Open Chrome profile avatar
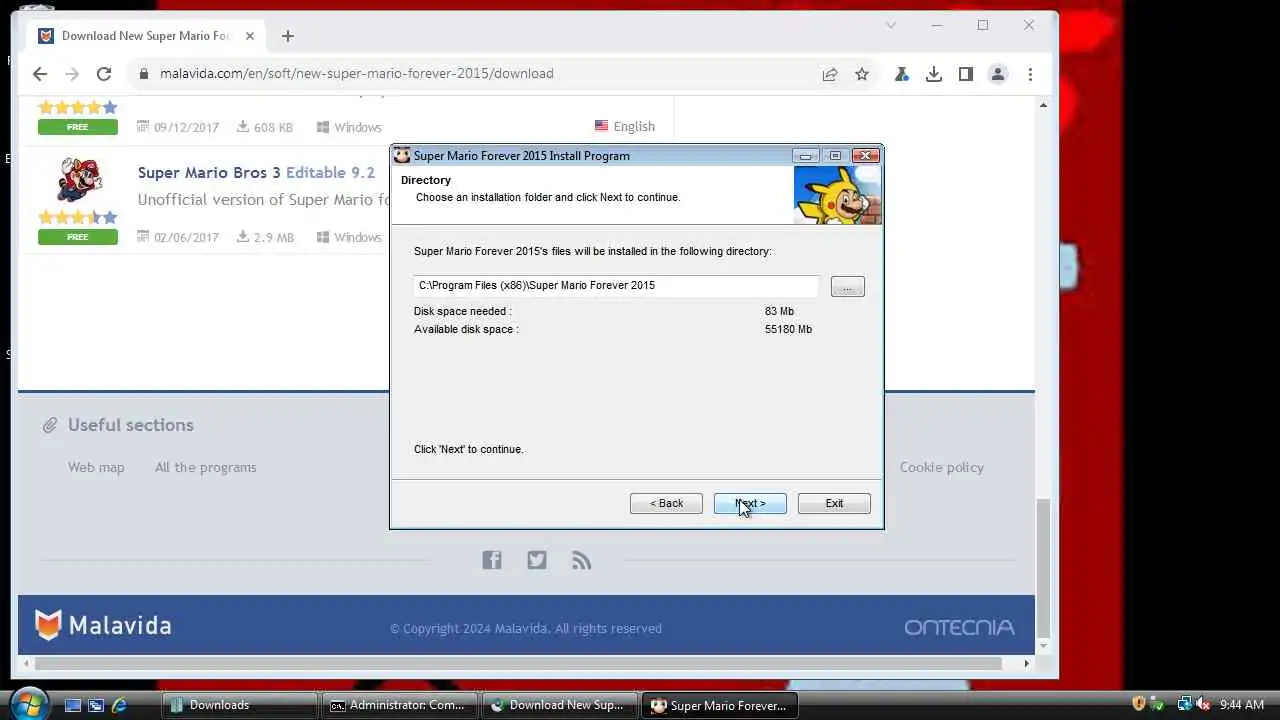 point(998,74)
